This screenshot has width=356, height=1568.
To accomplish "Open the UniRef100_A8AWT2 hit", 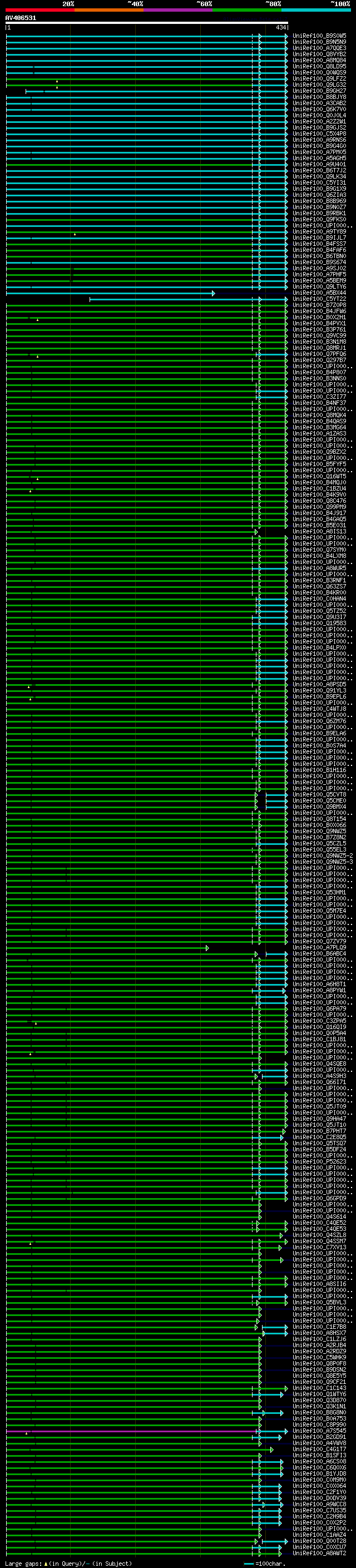I will pos(319,1554).
